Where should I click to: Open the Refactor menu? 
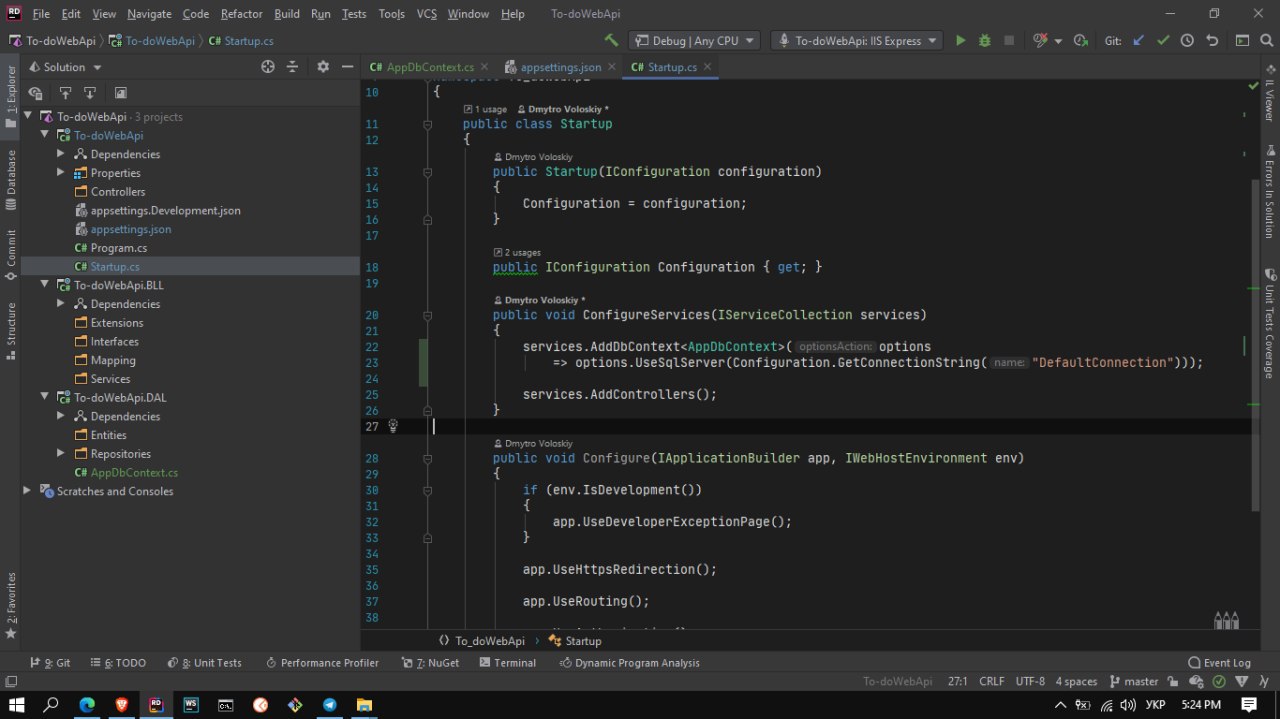[241, 14]
